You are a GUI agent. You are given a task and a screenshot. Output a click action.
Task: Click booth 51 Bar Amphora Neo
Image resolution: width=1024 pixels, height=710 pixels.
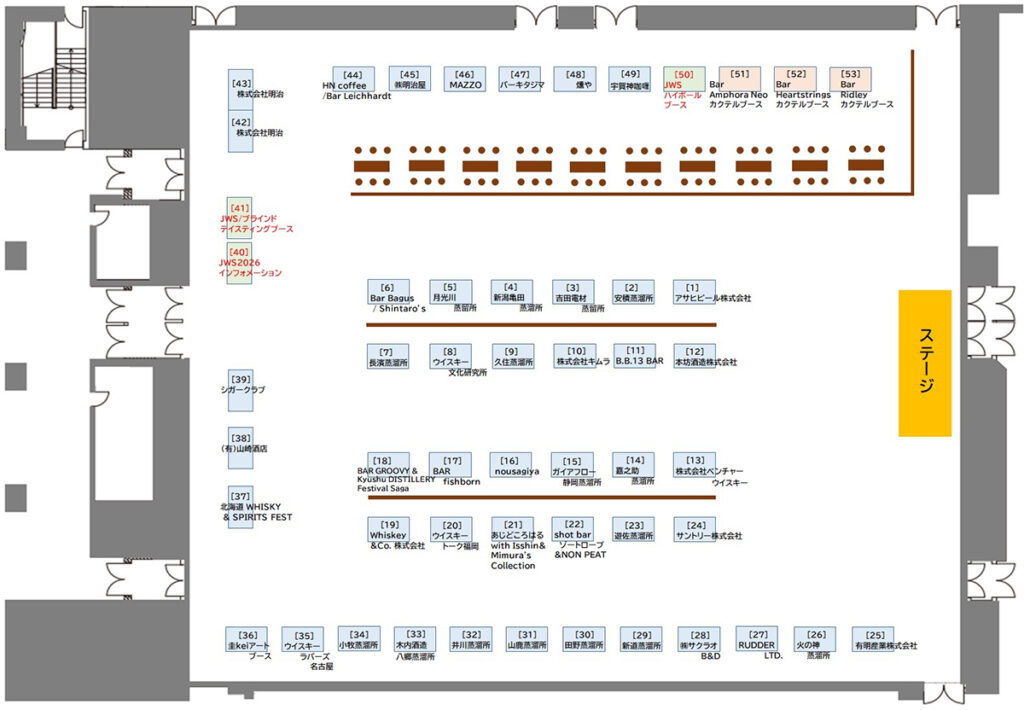tap(739, 80)
